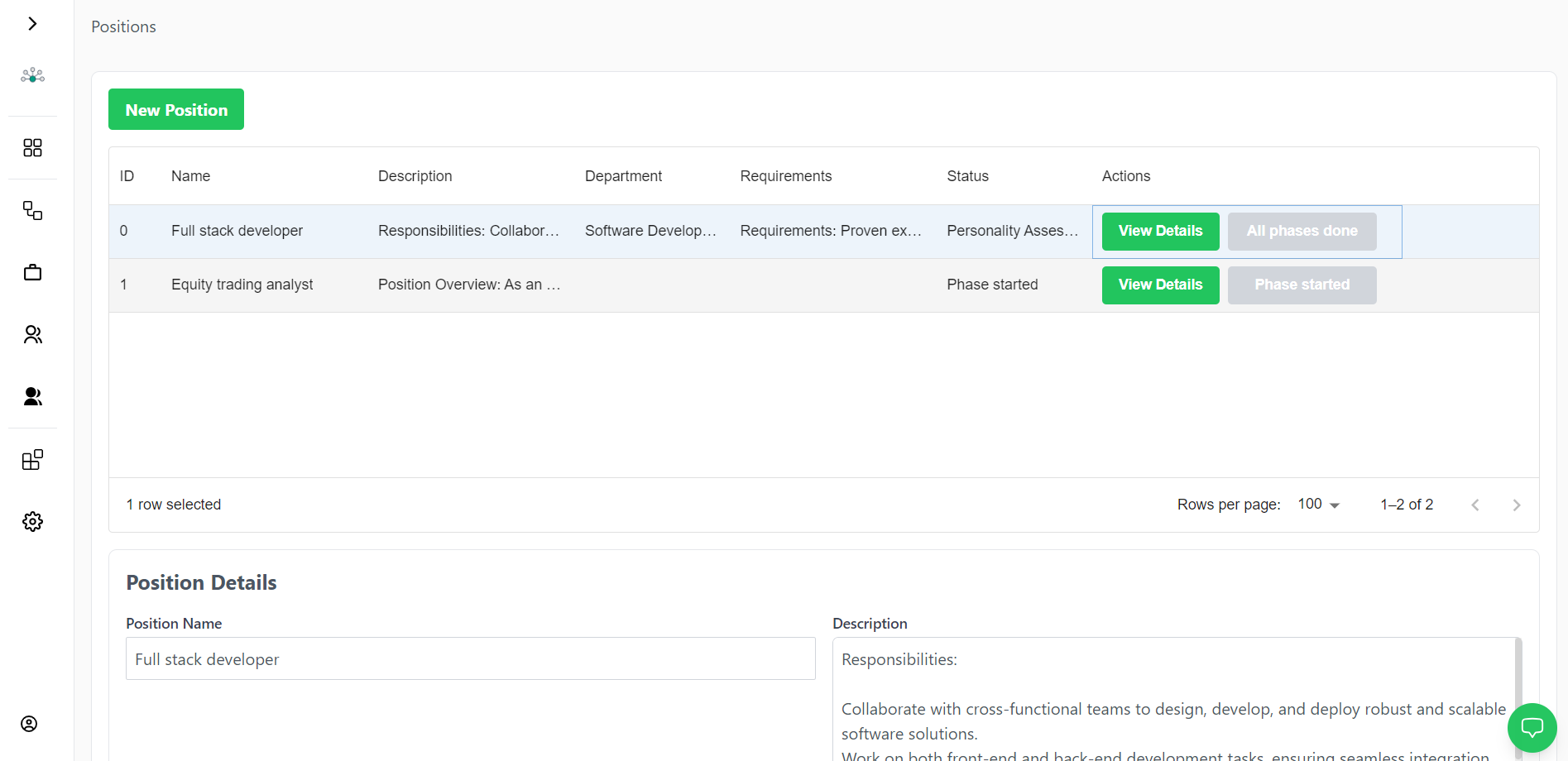View Details for Equity trading analyst
Screen dimensions: 1568x761
click(x=1160, y=285)
